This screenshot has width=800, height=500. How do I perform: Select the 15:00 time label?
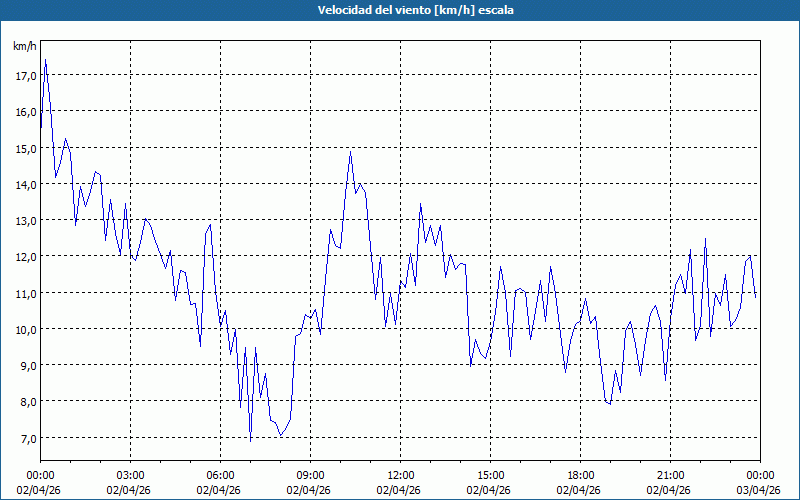490,474
